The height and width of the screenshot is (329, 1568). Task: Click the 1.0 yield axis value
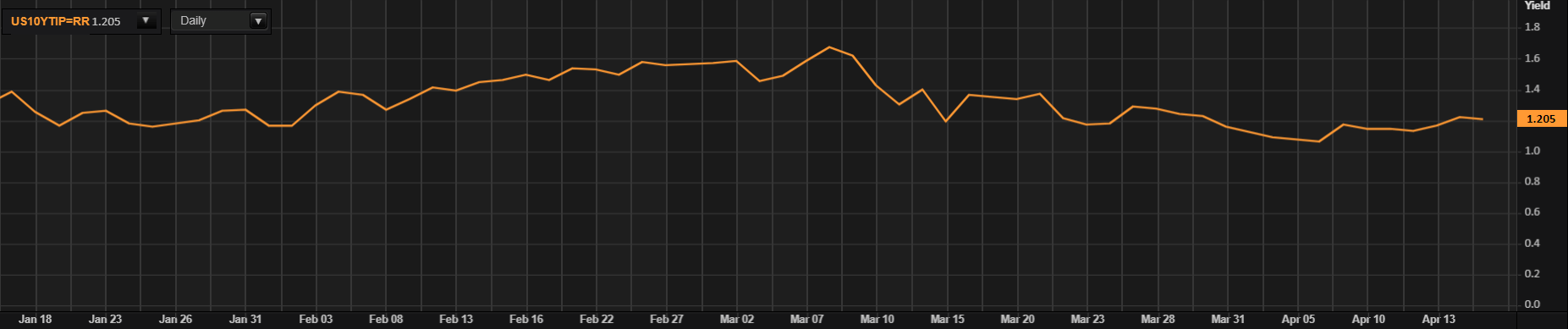(x=1532, y=151)
